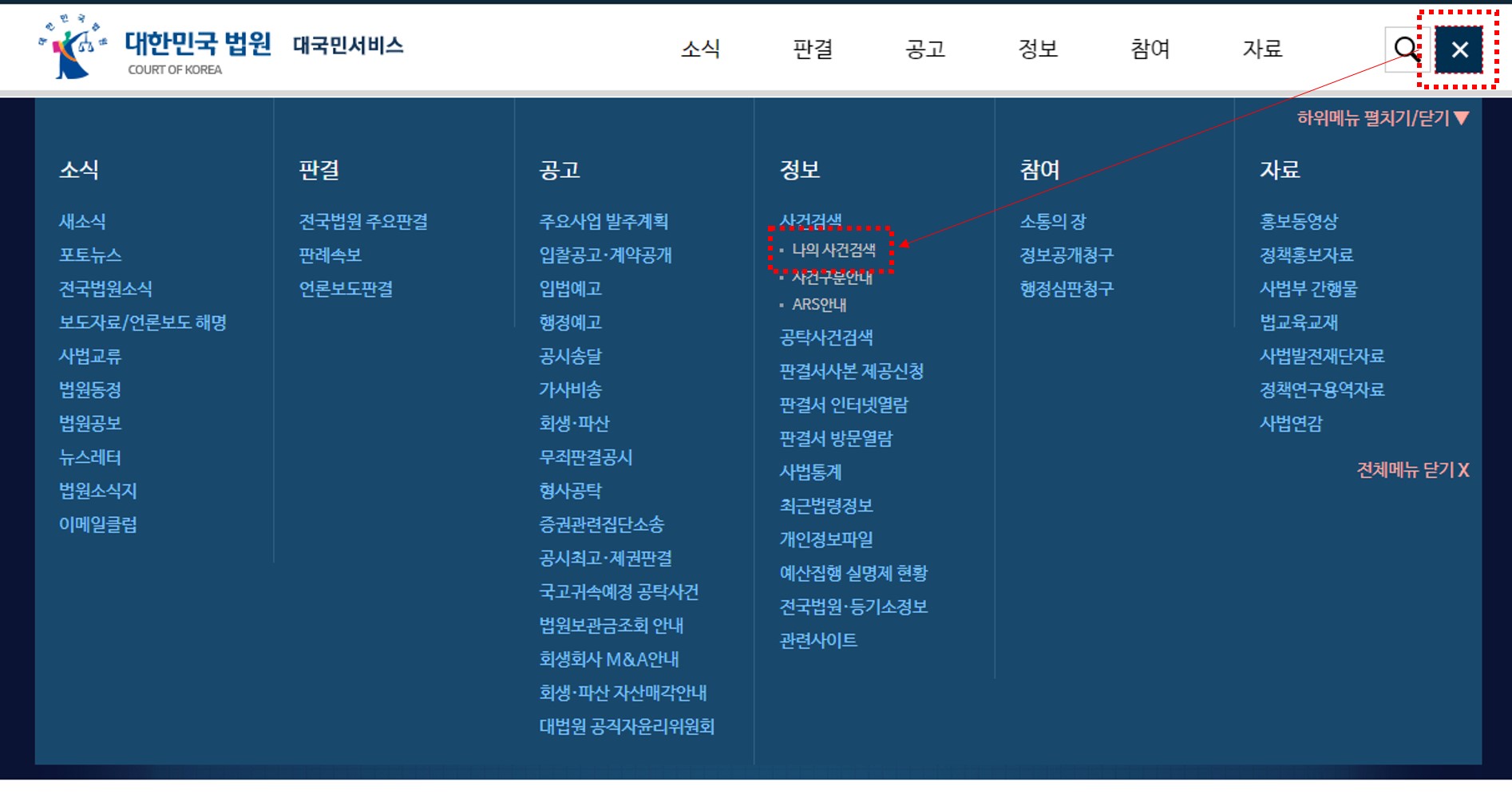Image resolution: width=1512 pixels, height=798 pixels.
Task: Open 최근법령정보 link
Action: pyautogui.click(x=826, y=506)
